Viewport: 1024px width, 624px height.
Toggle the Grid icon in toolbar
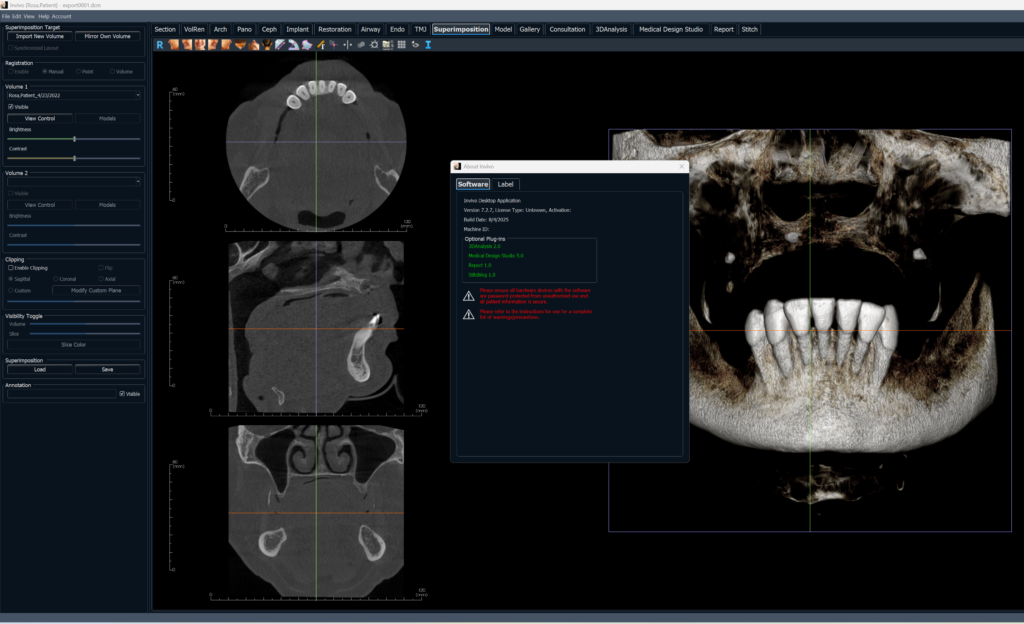(401, 44)
